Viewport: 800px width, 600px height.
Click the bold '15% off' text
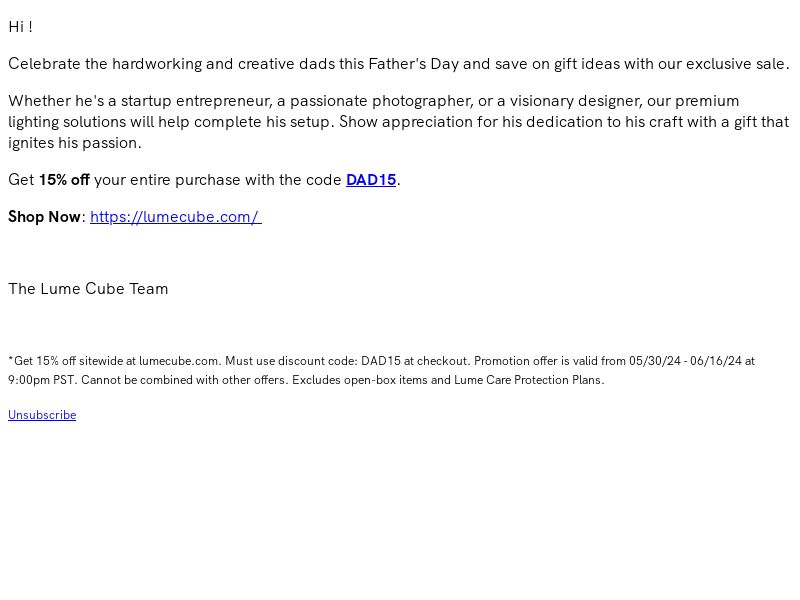pyautogui.click(x=64, y=180)
